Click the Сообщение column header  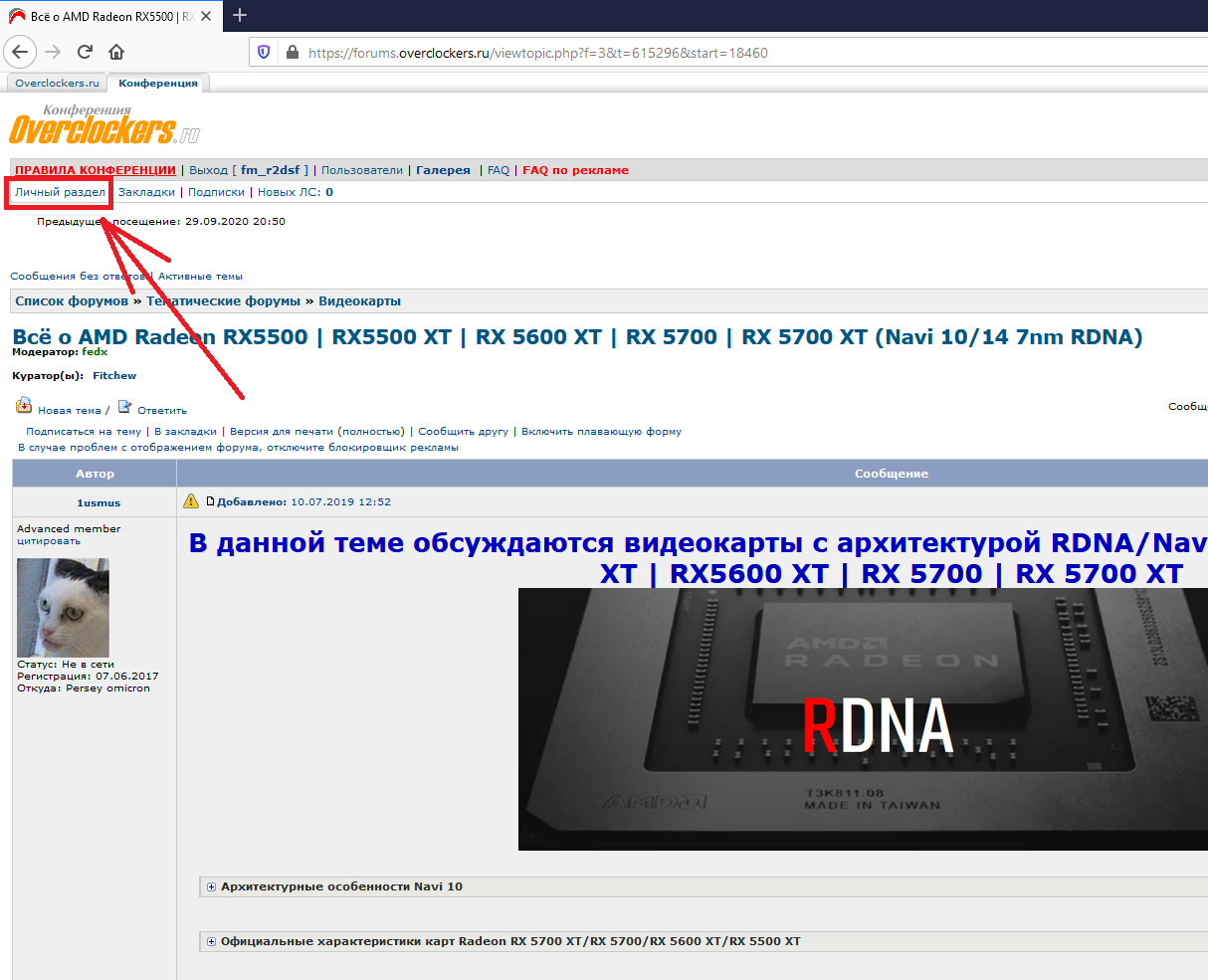click(x=892, y=474)
